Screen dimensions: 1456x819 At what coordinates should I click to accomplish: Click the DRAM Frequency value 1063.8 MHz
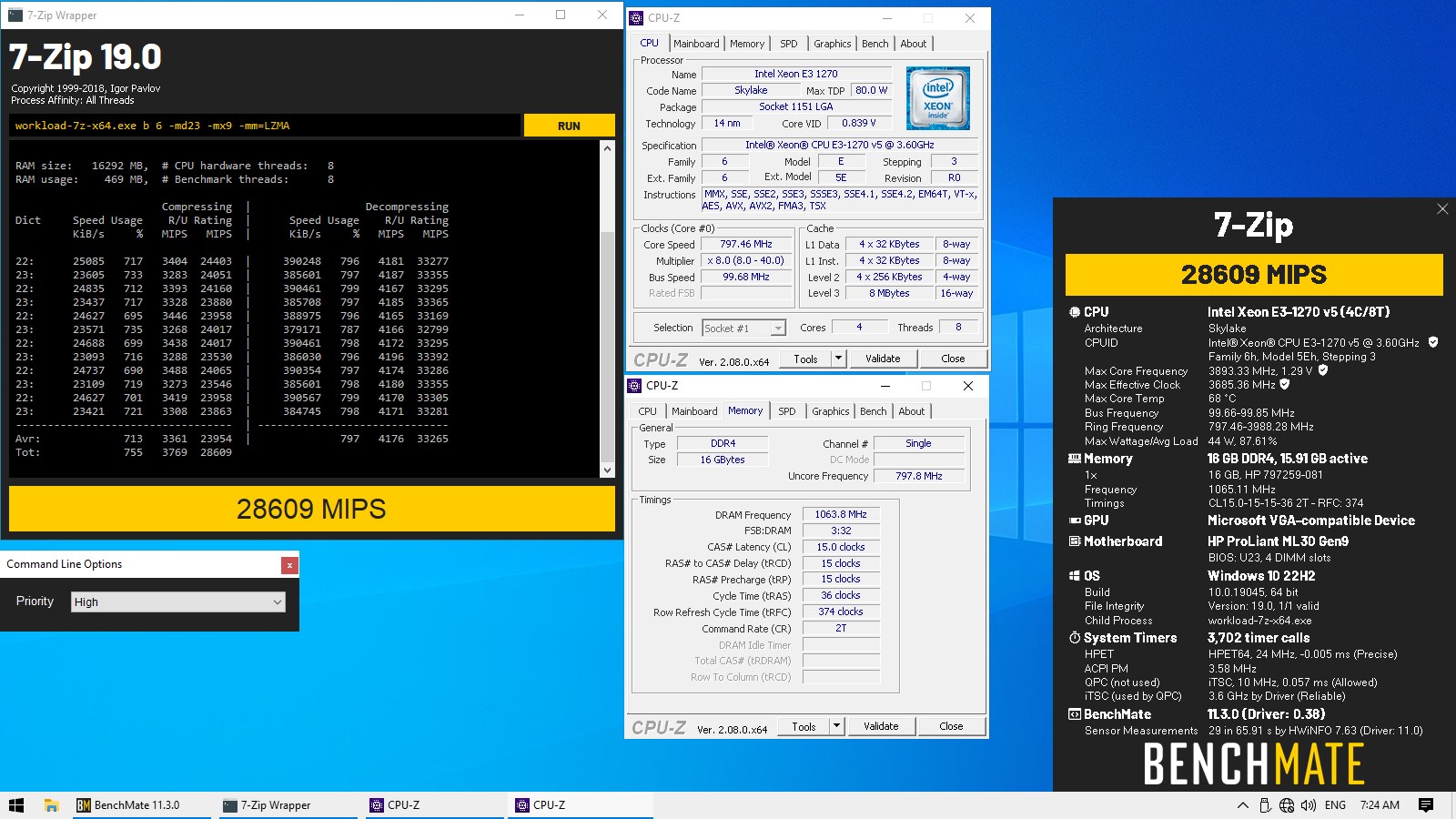841,514
